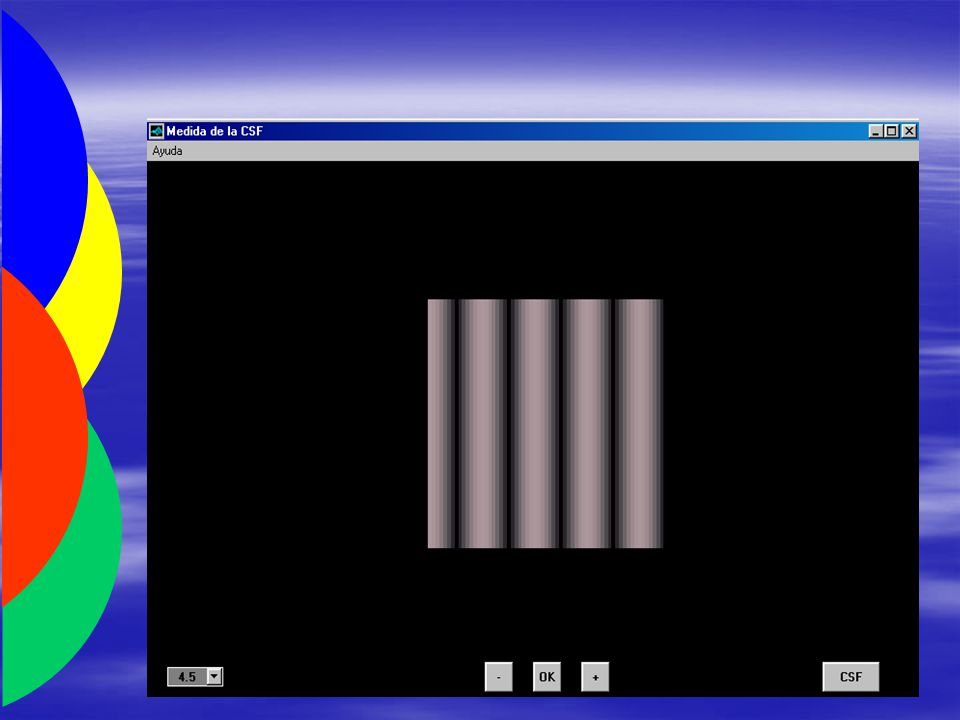Expand the 4.5 frequency dropdown arrow
This screenshot has height=720, width=960.
[x=214, y=677]
